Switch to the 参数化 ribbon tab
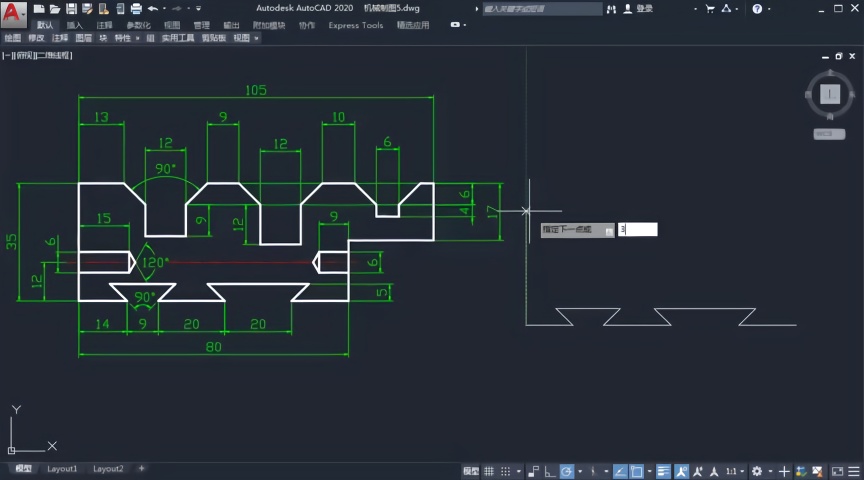The image size is (864, 480). pos(138,25)
